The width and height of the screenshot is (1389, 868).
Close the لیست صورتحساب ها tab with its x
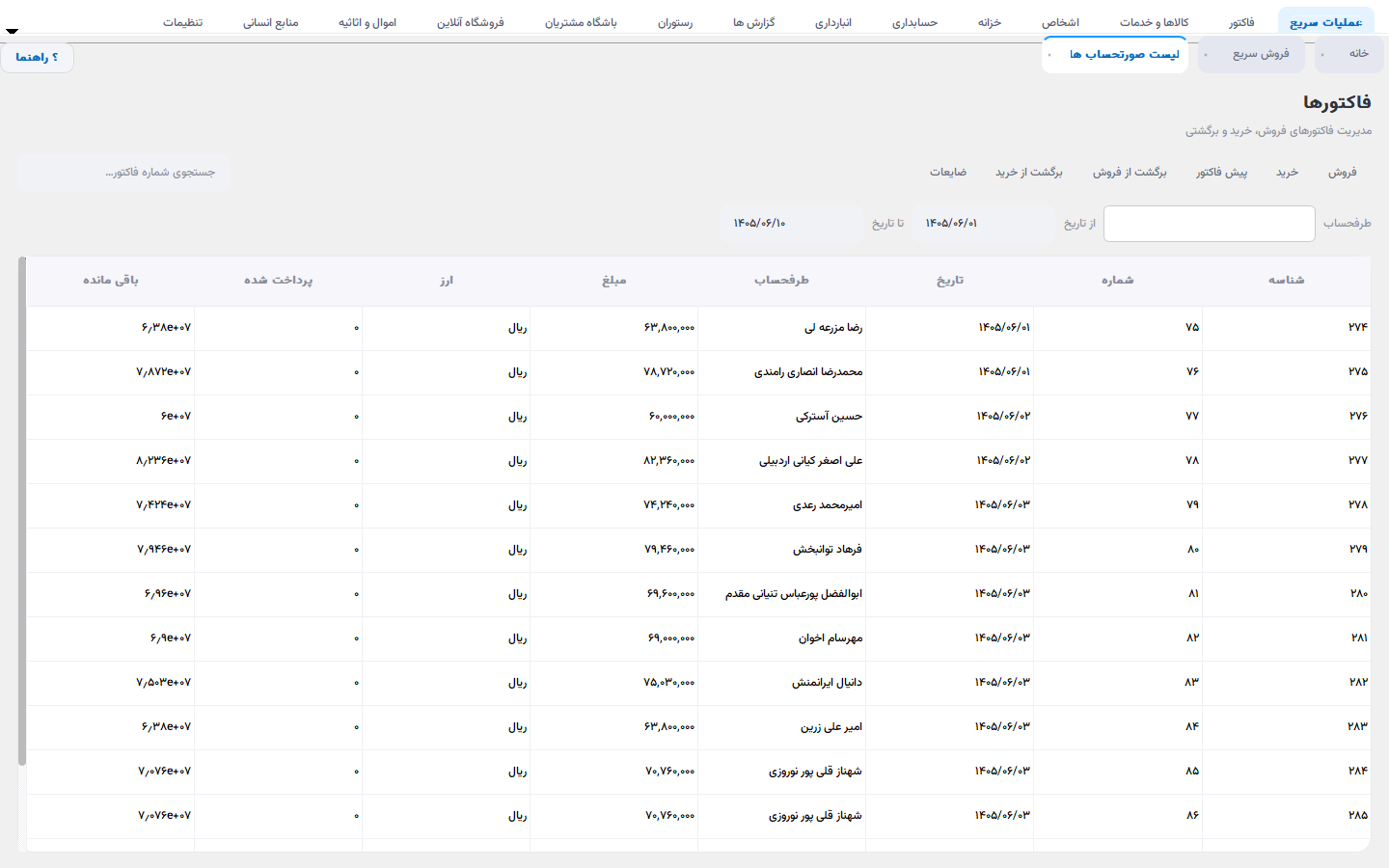(1049, 55)
